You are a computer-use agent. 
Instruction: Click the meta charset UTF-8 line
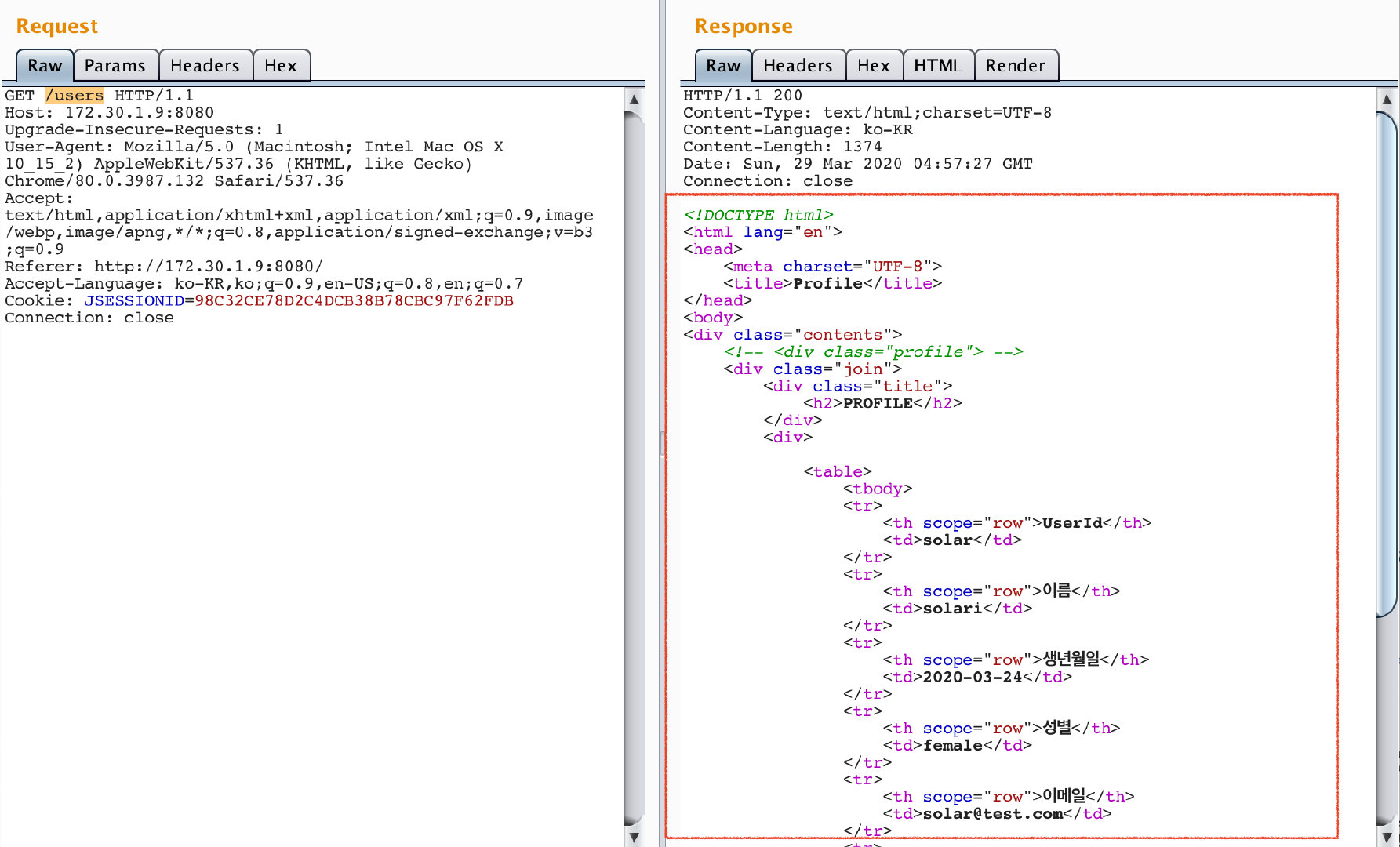coord(833,267)
